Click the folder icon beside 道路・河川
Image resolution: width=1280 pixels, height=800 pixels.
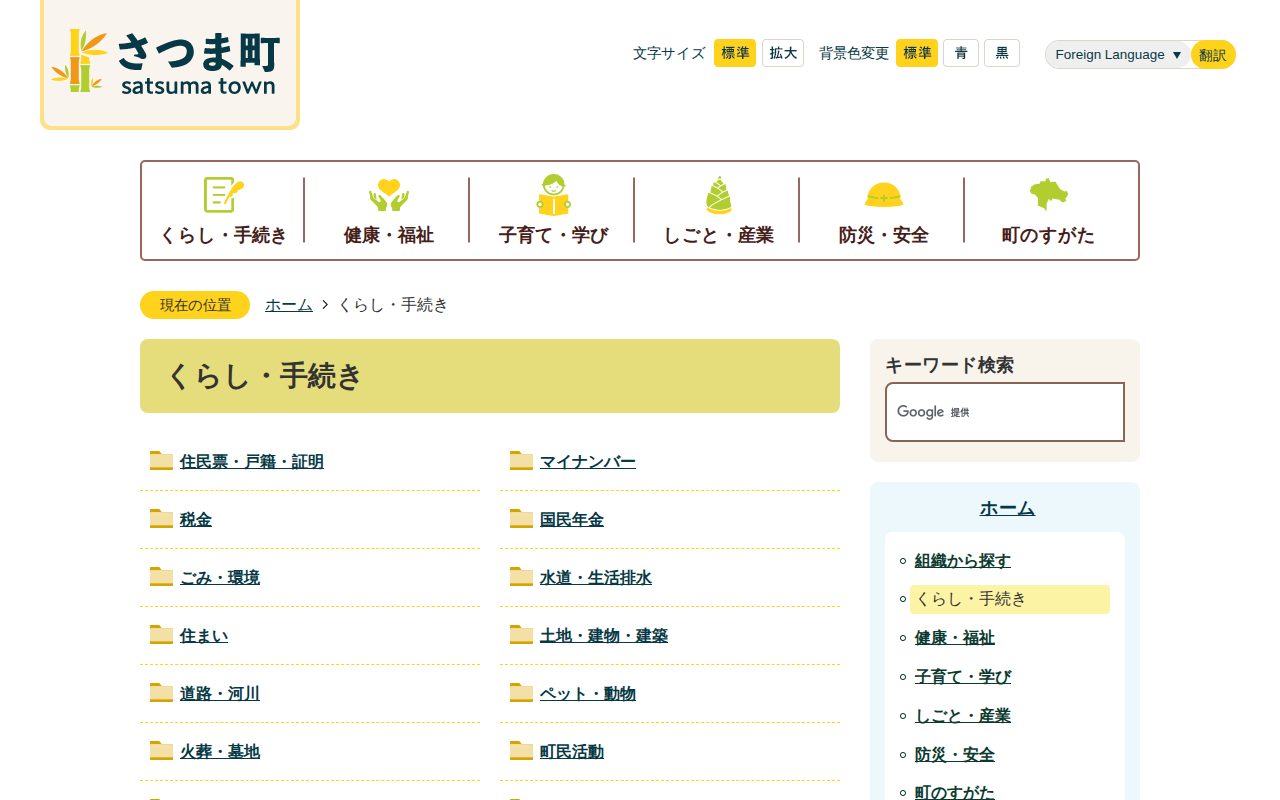tap(162, 692)
